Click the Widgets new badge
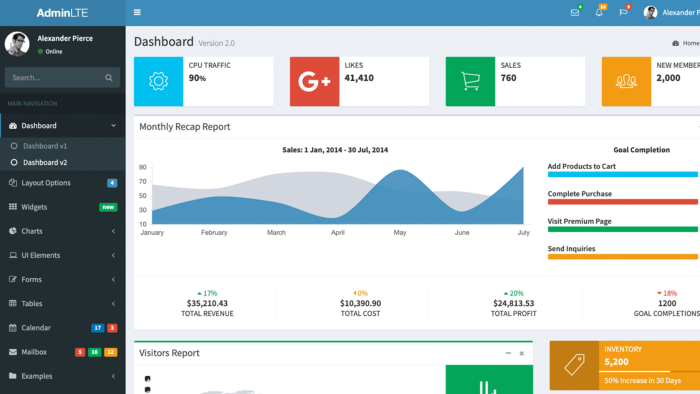The height and width of the screenshot is (394, 700). 108,207
